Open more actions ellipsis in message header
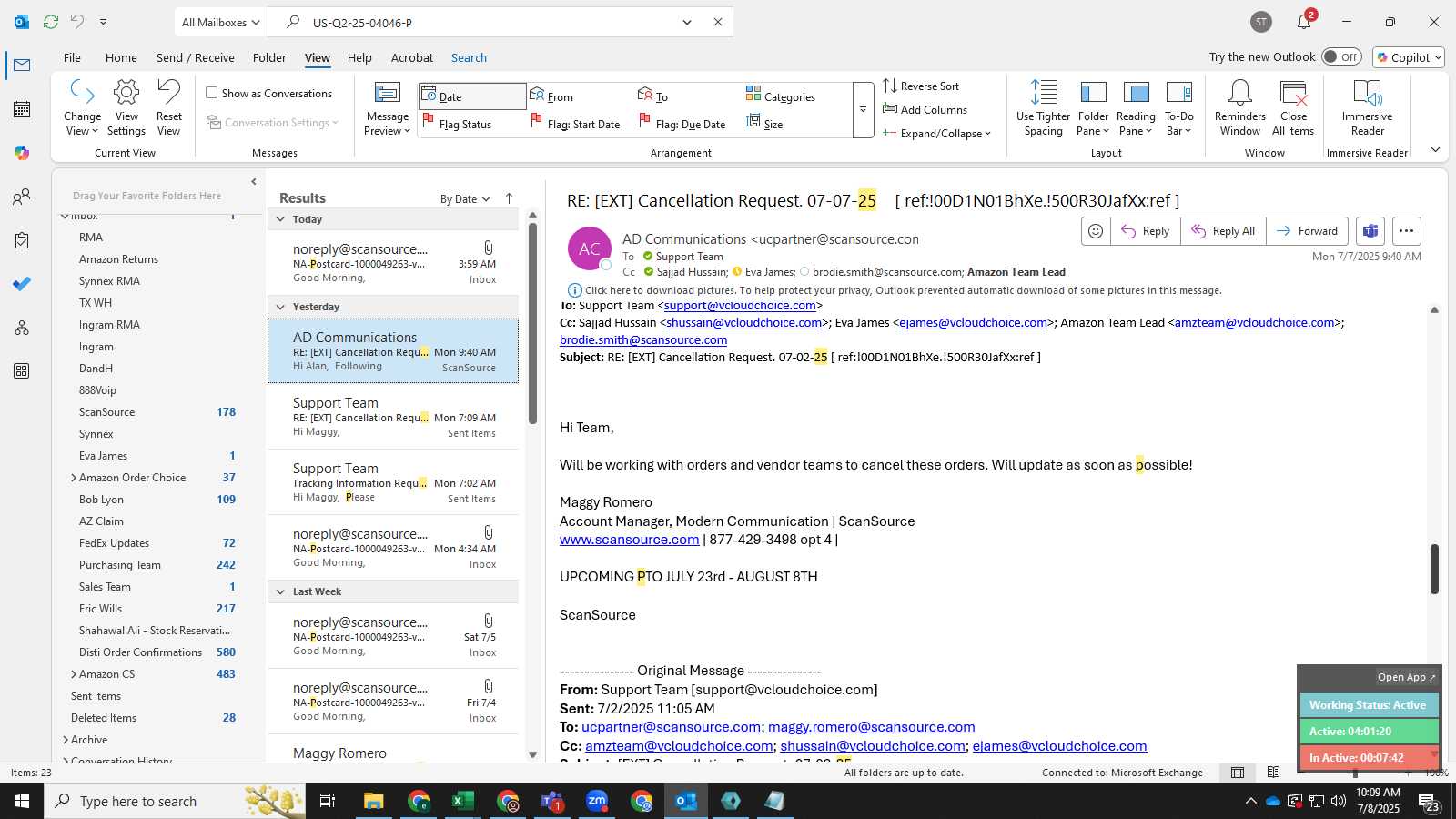Image resolution: width=1456 pixels, height=819 pixels. click(x=1406, y=231)
